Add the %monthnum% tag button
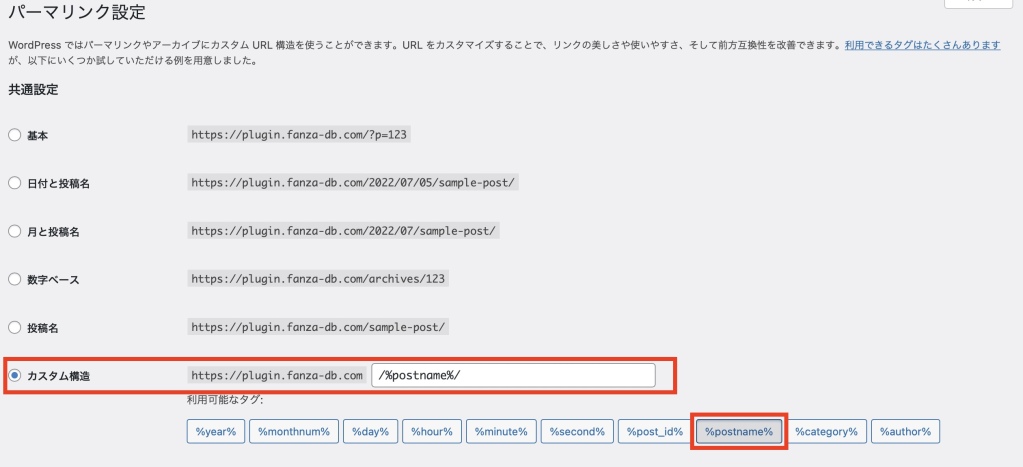This screenshot has height=467, width=1023. pyautogui.click(x=294, y=431)
